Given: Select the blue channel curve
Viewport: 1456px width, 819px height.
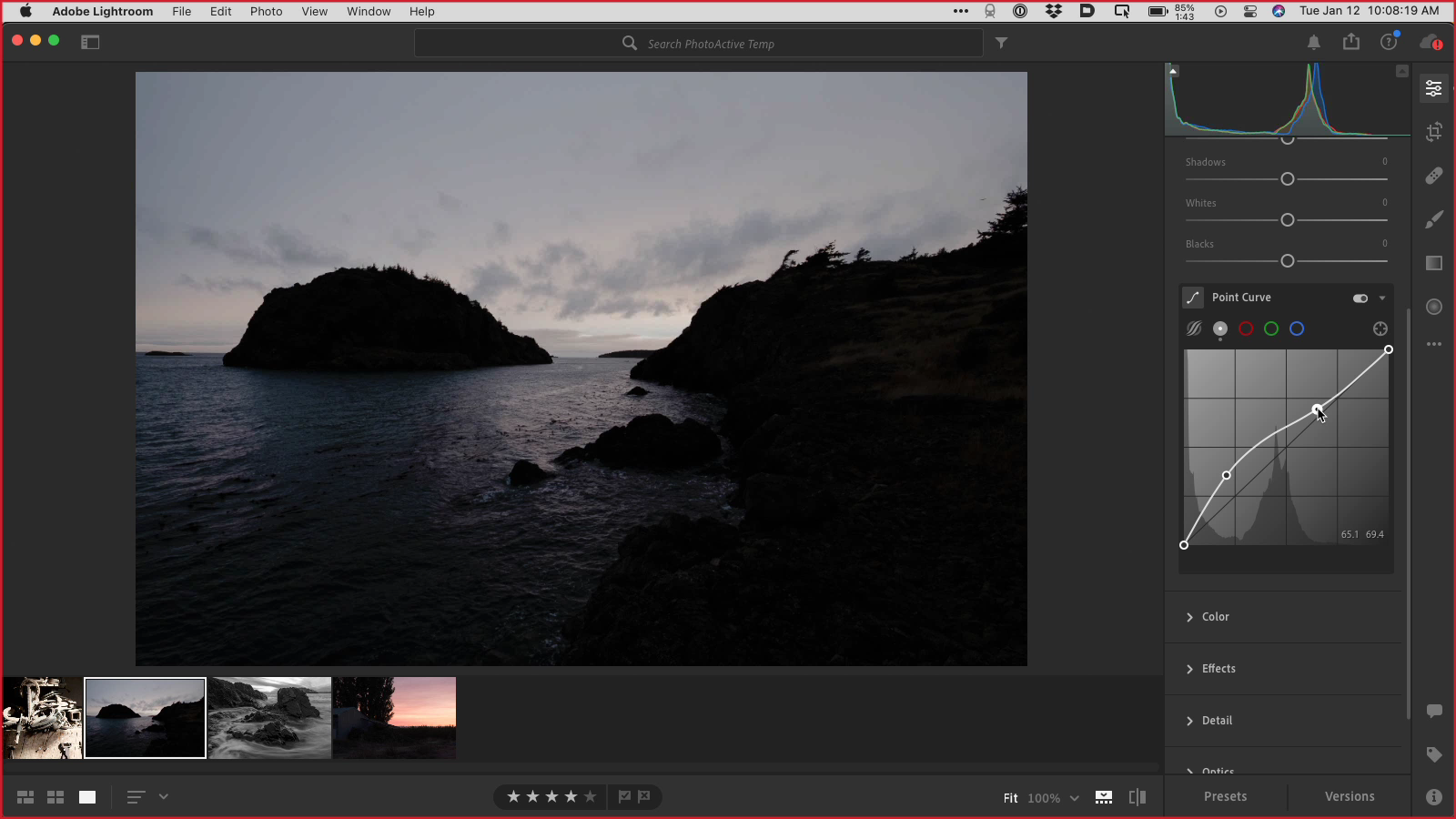Looking at the screenshot, I should [1297, 329].
